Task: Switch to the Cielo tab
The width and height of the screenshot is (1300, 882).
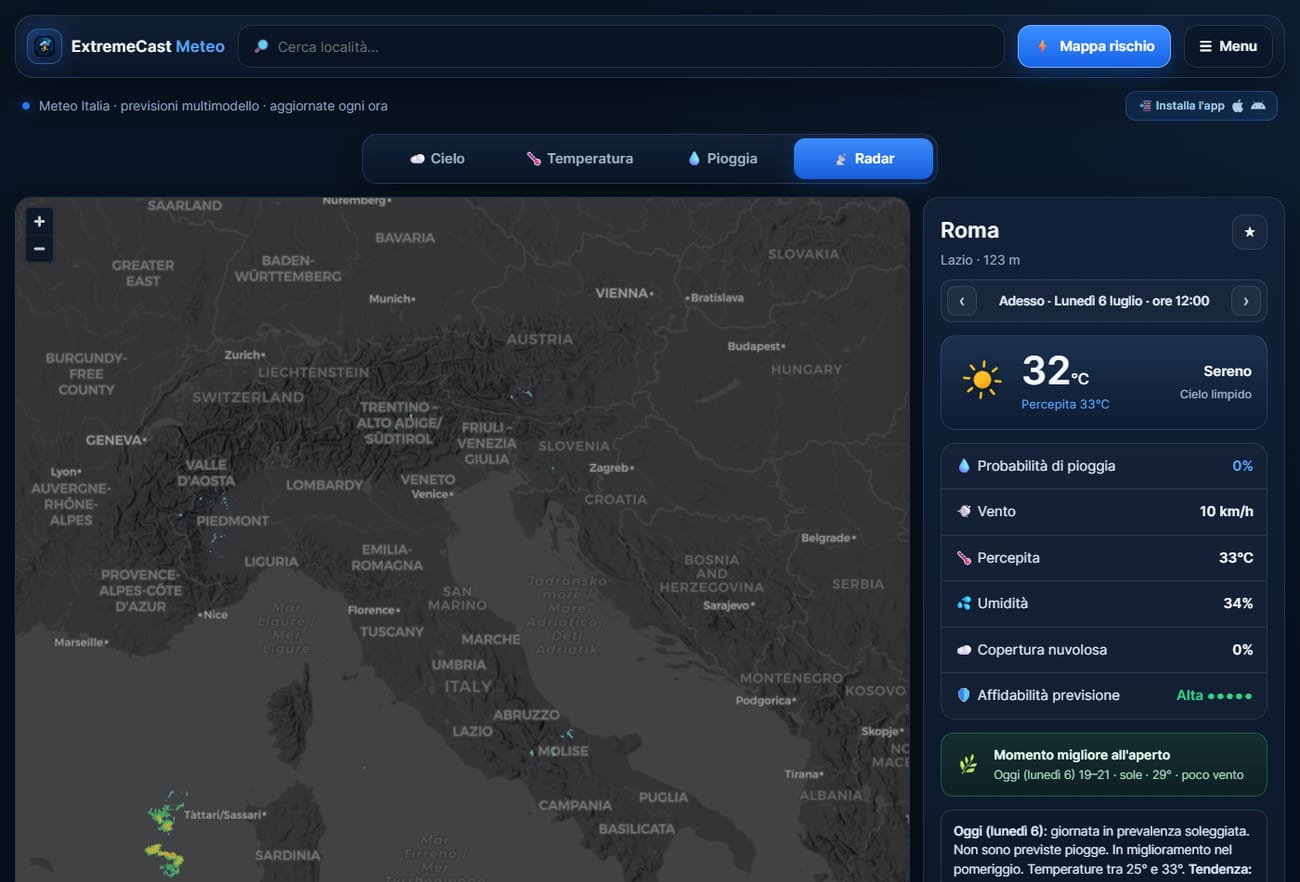Action: click(437, 159)
